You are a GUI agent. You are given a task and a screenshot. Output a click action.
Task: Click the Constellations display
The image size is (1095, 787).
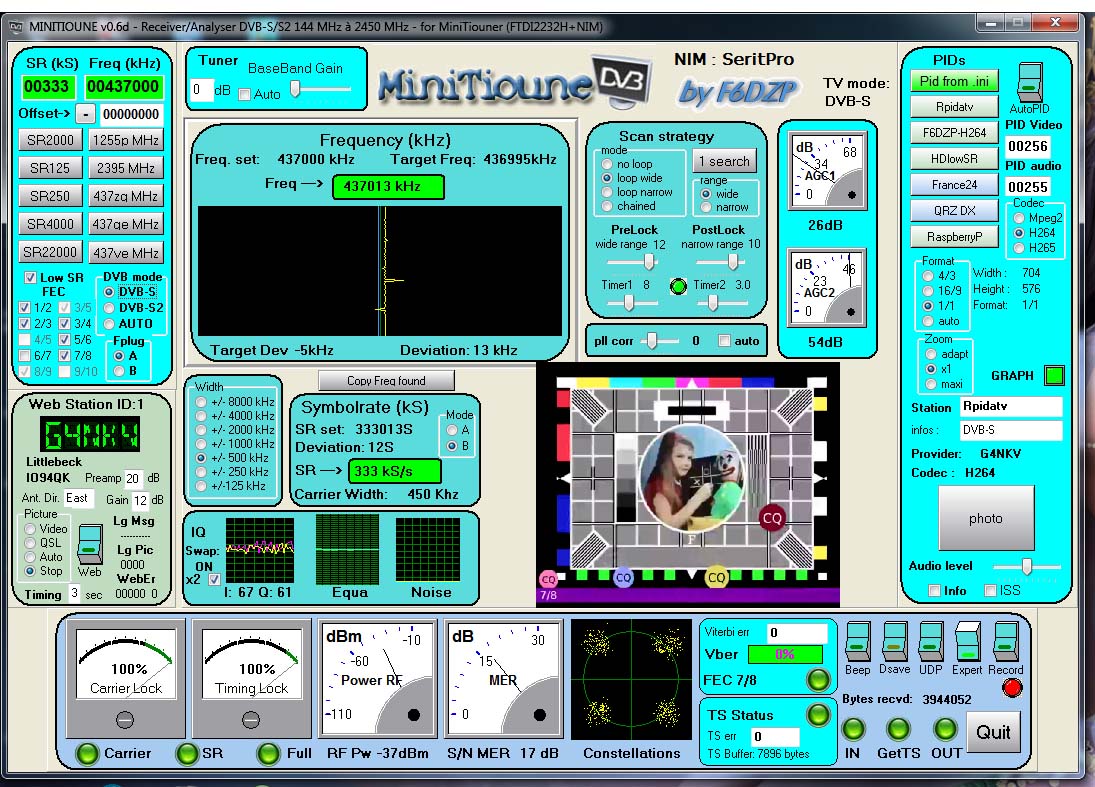point(631,679)
